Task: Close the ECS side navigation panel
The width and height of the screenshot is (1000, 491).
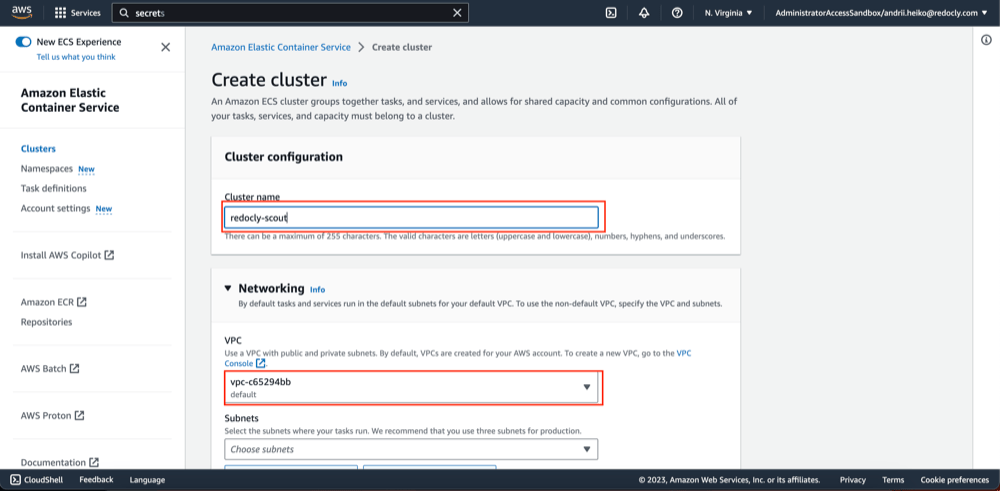Action: [165, 47]
